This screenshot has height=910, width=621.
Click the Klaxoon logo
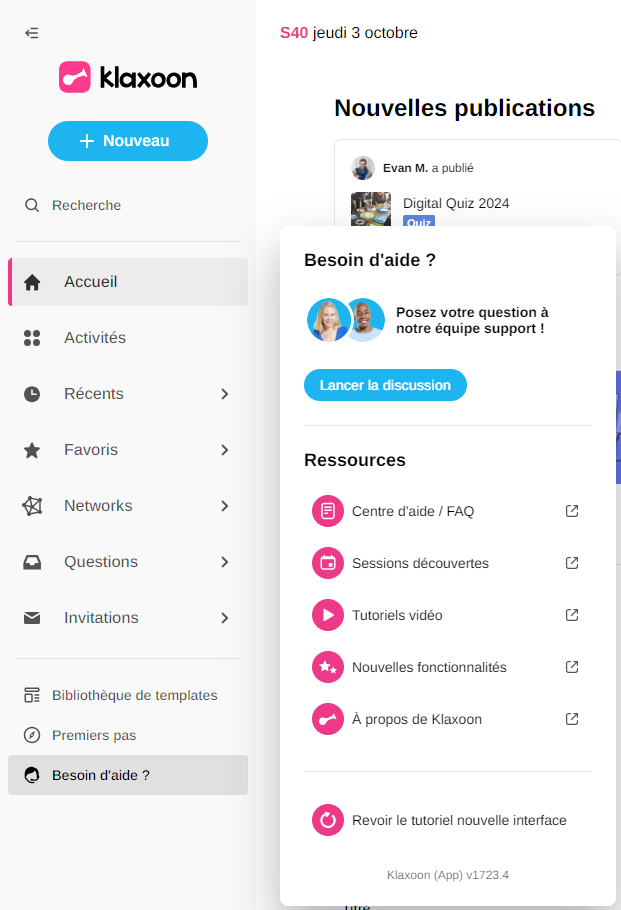128,78
